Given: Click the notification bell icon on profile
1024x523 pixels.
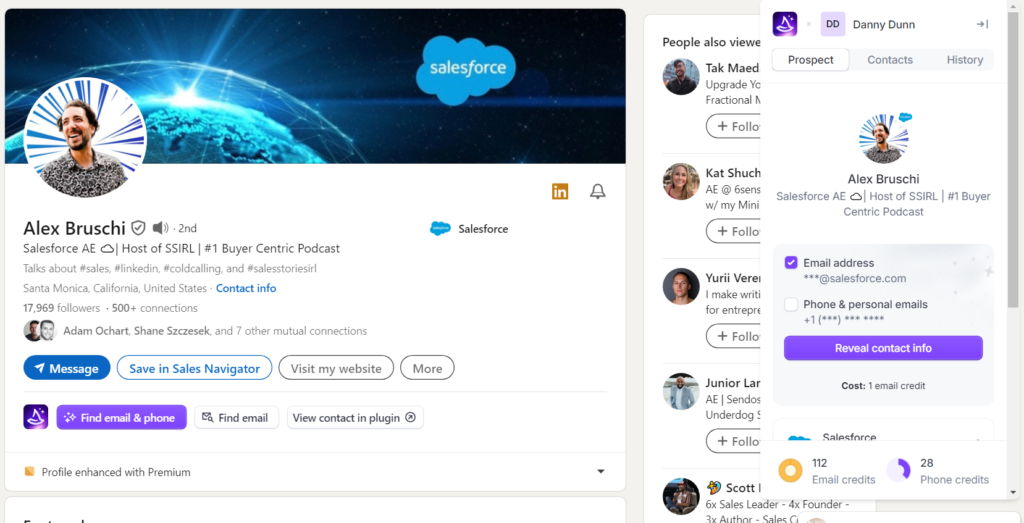Looking at the screenshot, I should 598,191.
